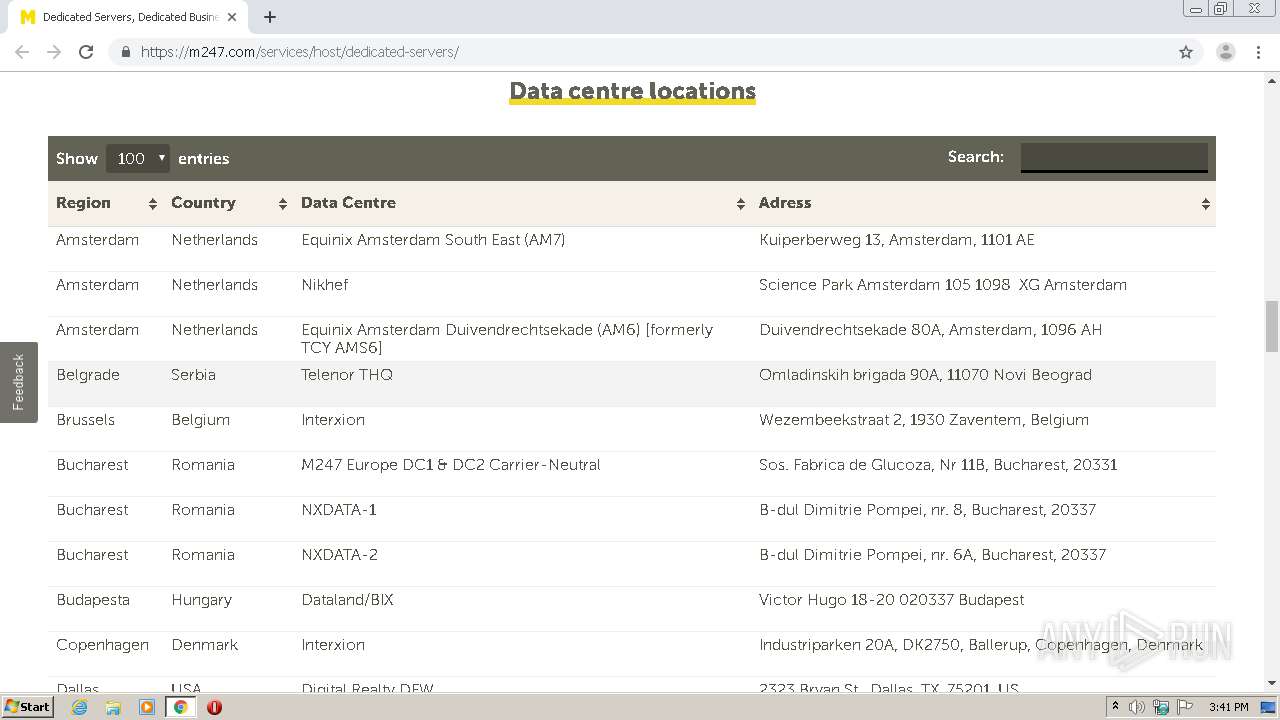1280x720 pixels.
Task: Click the Data centre locations heading
Action: click(632, 91)
